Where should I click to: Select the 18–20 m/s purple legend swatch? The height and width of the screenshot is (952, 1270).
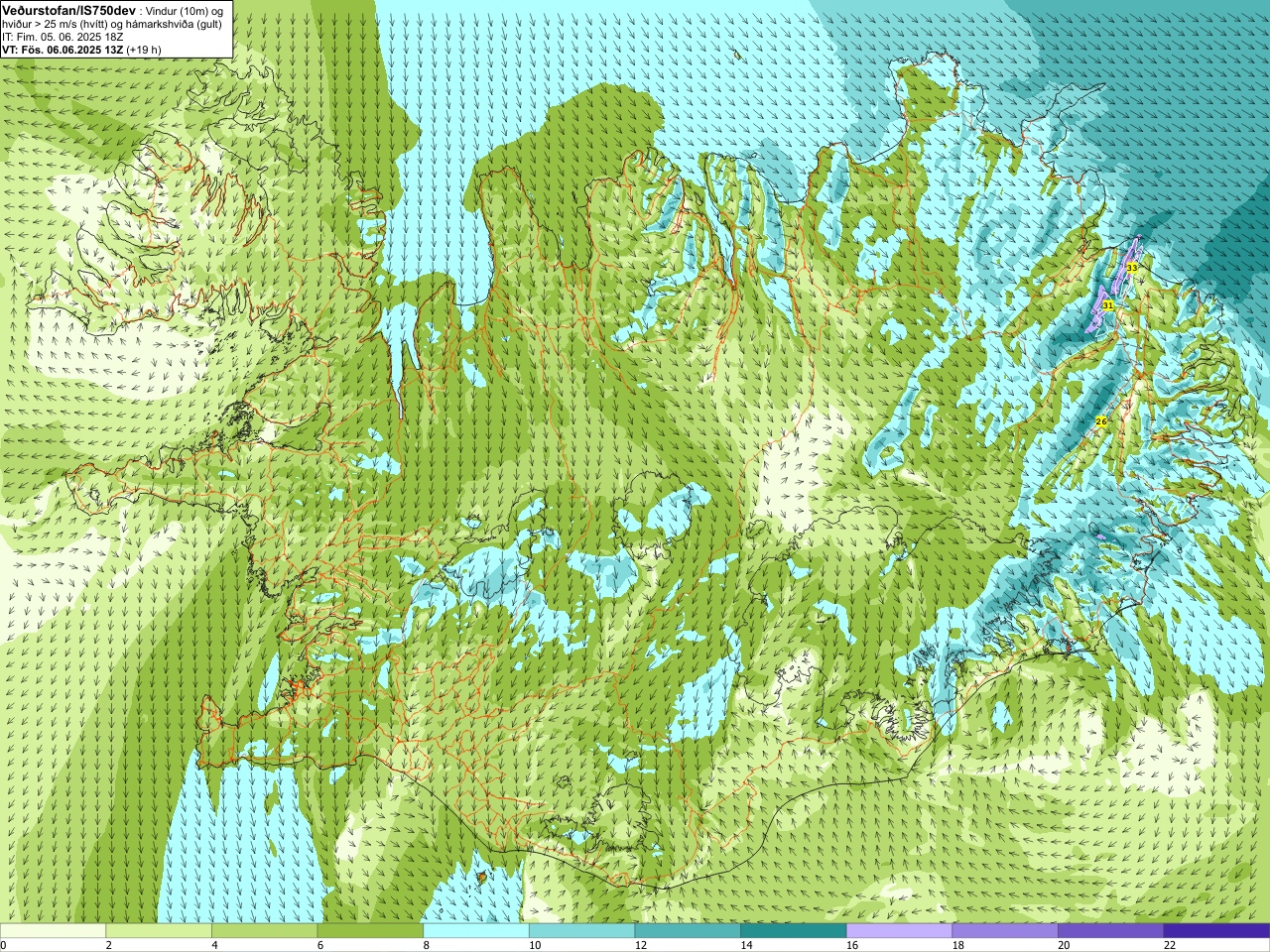coord(1005,931)
